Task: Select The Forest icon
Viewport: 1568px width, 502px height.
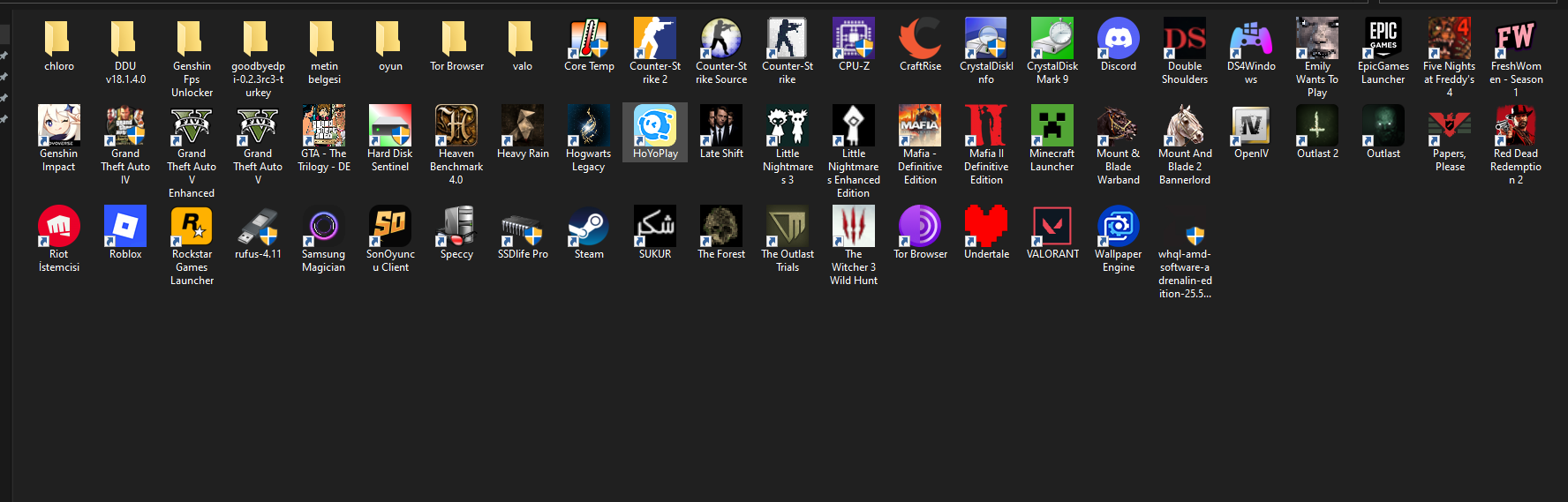Action: (x=721, y=226)
